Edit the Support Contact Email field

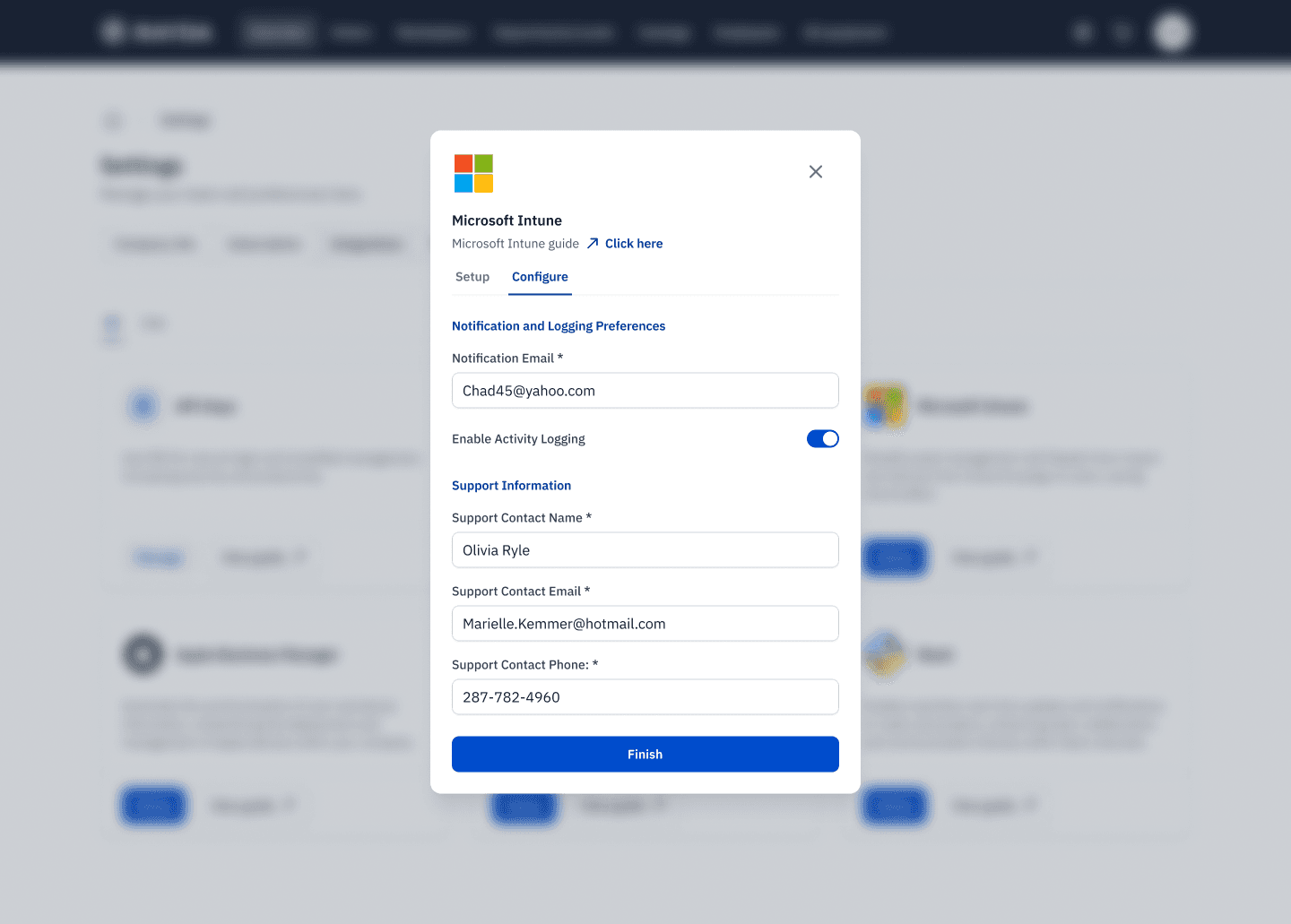pyautogui.click(x=645, y=624)
